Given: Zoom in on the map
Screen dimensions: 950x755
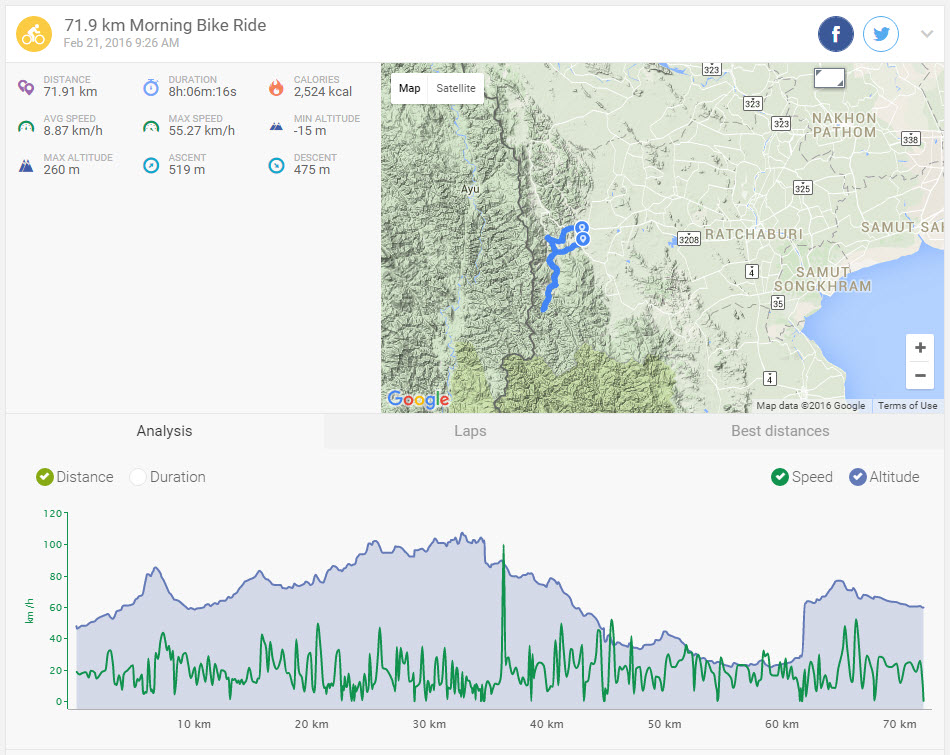Looking at the screenshot, I should (920, 348).
